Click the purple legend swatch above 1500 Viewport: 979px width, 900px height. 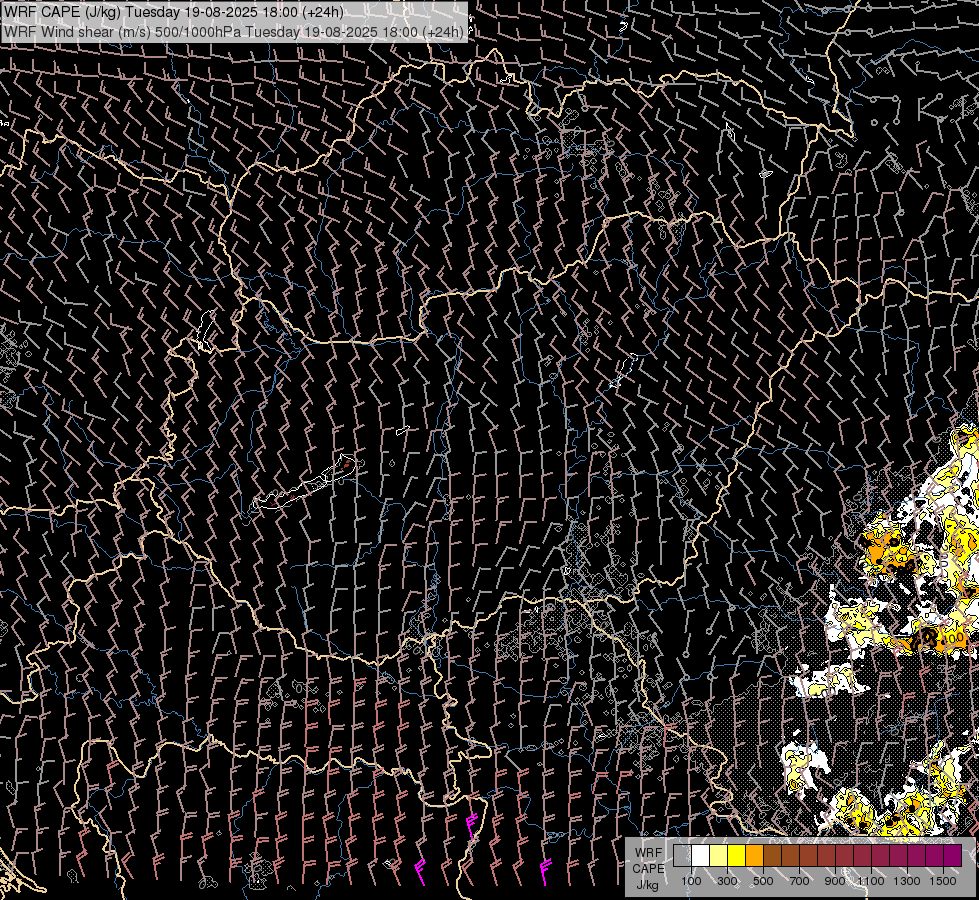952,855
